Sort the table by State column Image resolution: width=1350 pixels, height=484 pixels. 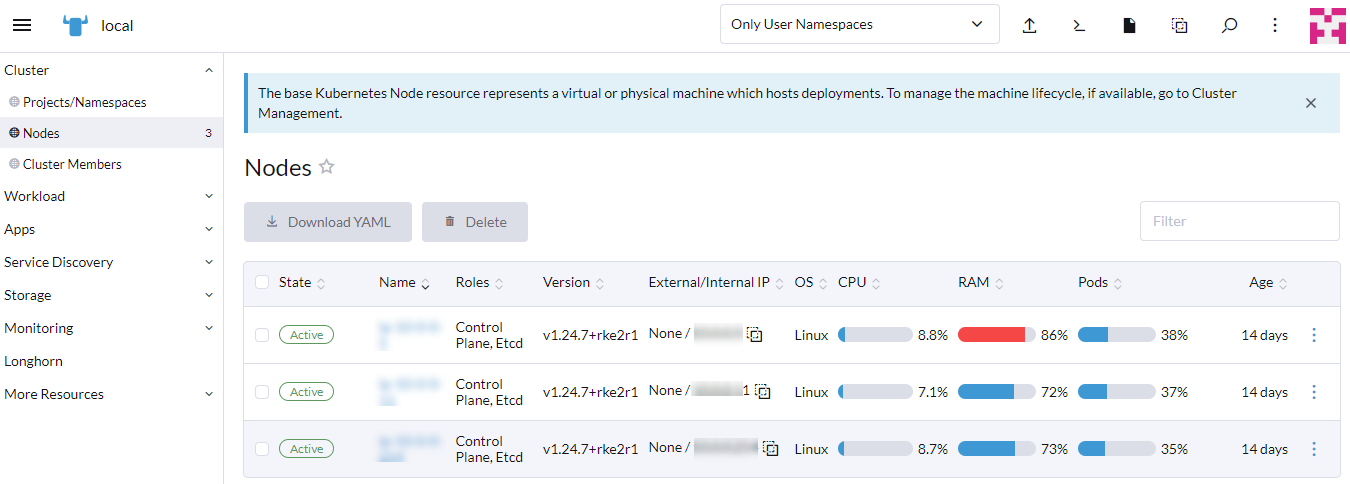tap(302, 283)
